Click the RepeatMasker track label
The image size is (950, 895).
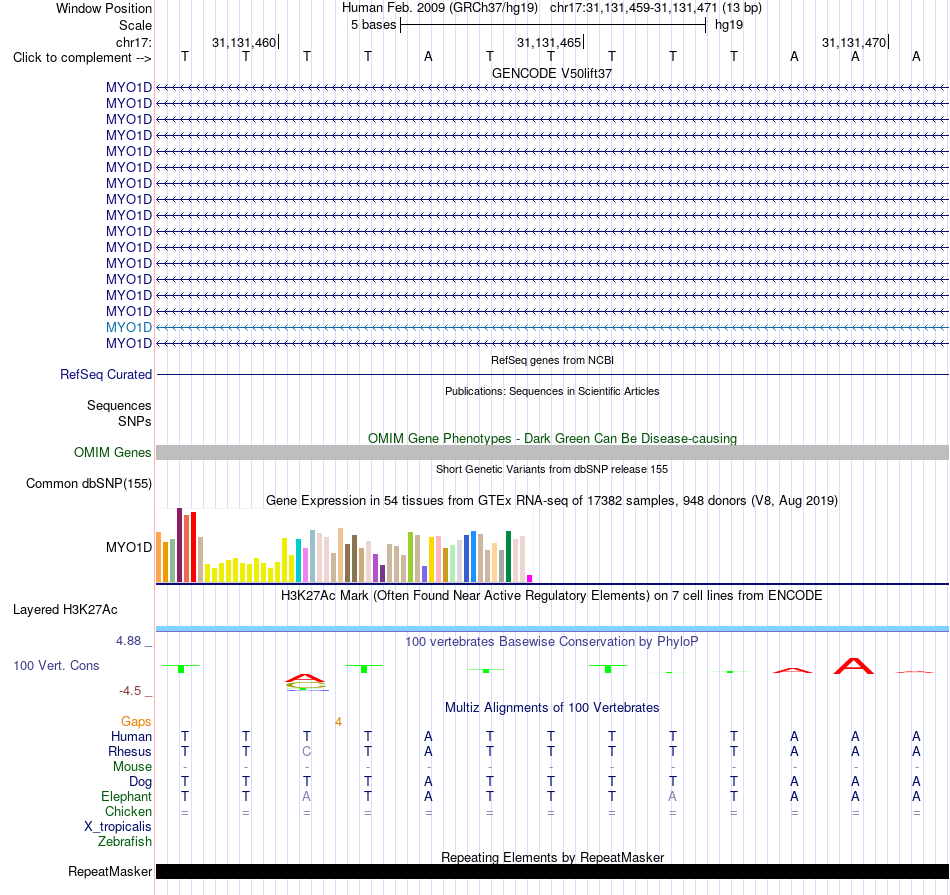(x=110, y=871)
